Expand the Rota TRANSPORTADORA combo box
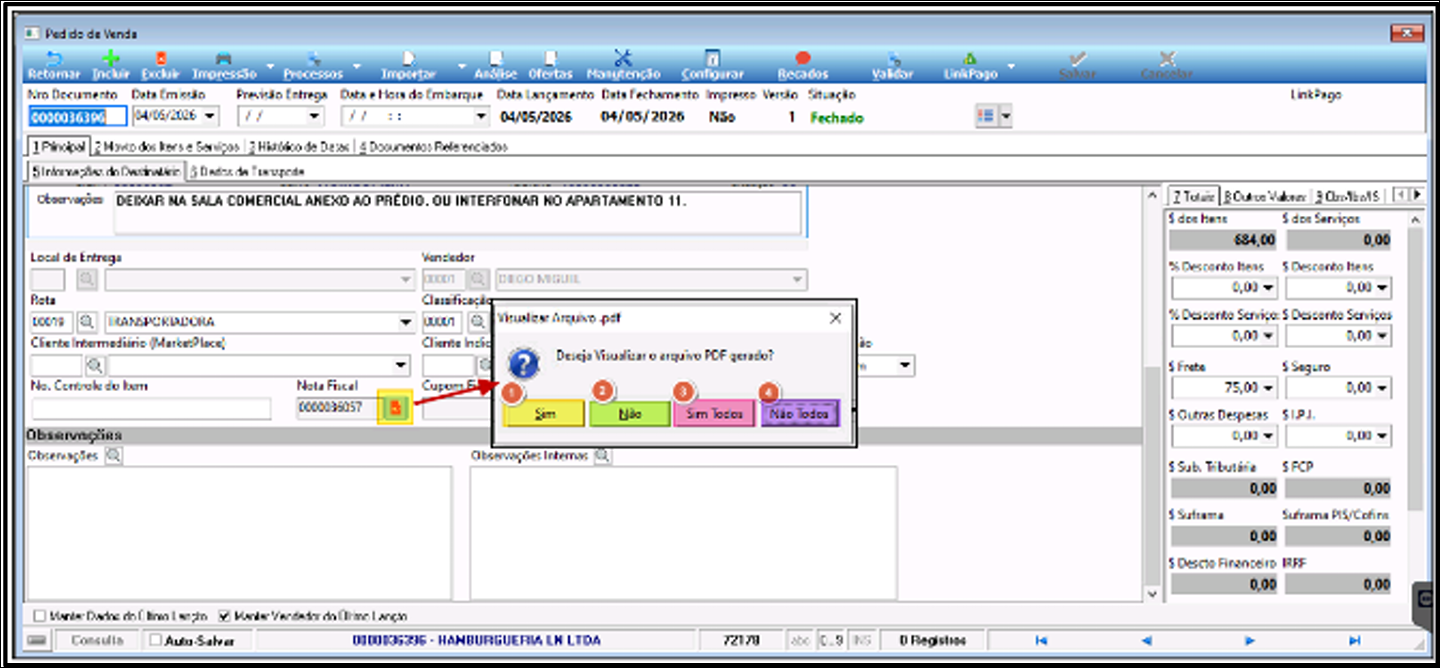This screenshot has height=668, width=1440. pos(406,322)
